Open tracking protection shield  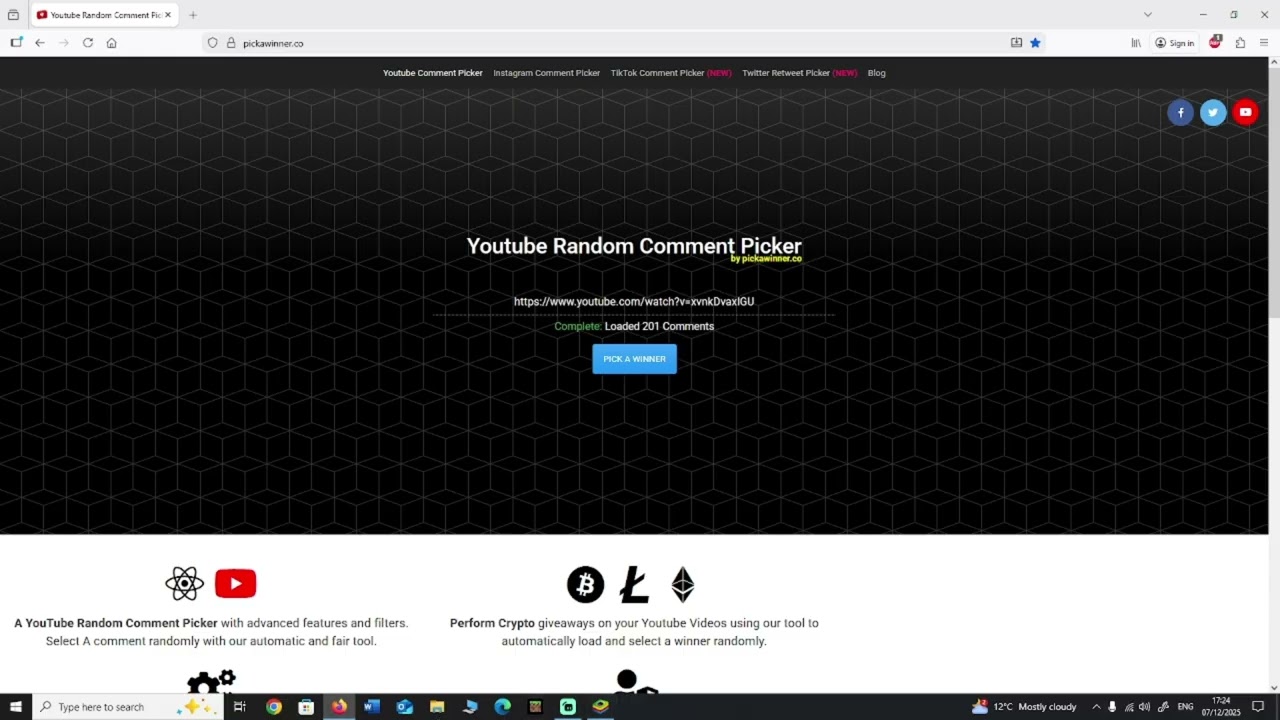(x=212, y=43)
